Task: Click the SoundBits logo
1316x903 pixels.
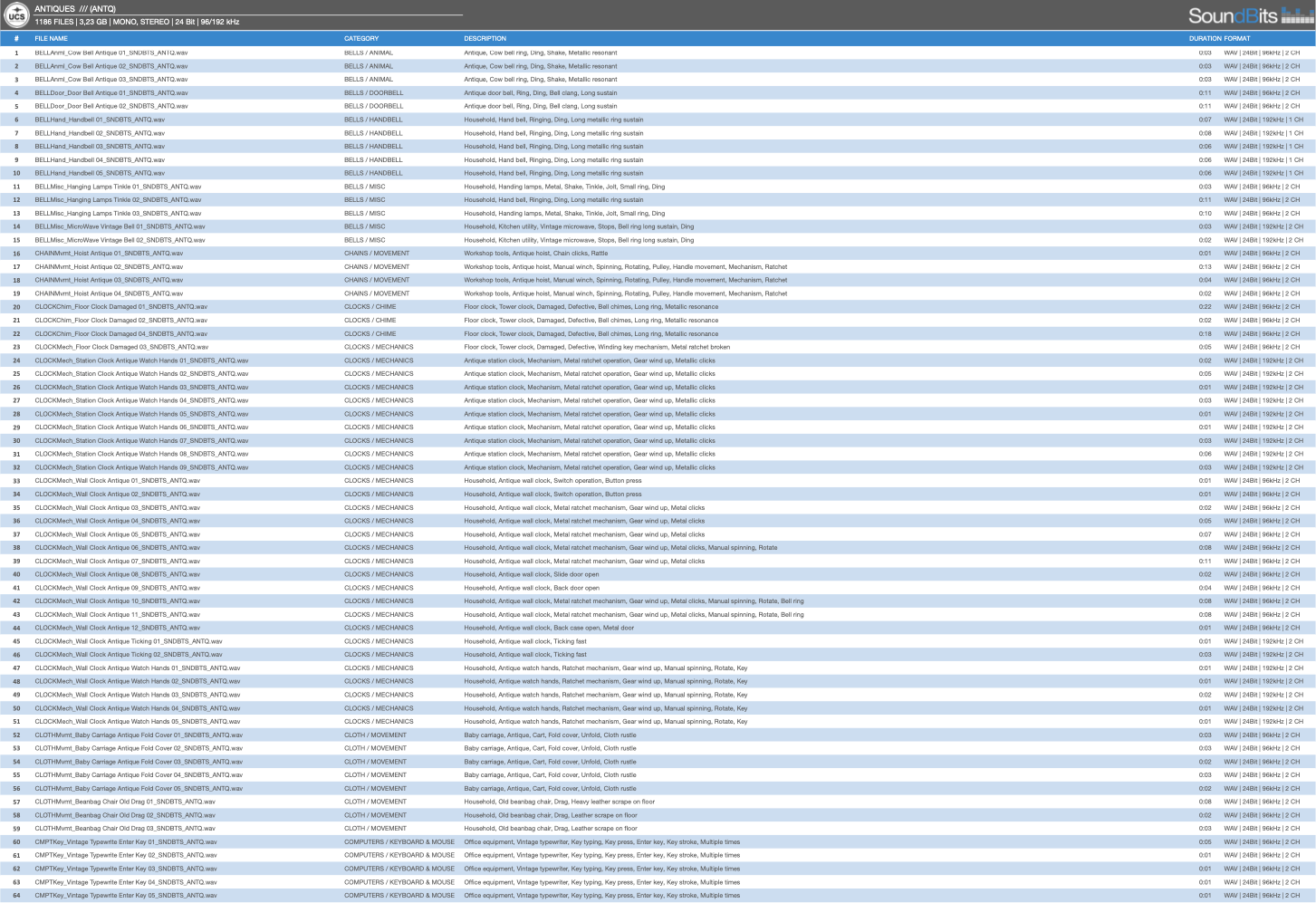Action: (x=1248, y=15)
